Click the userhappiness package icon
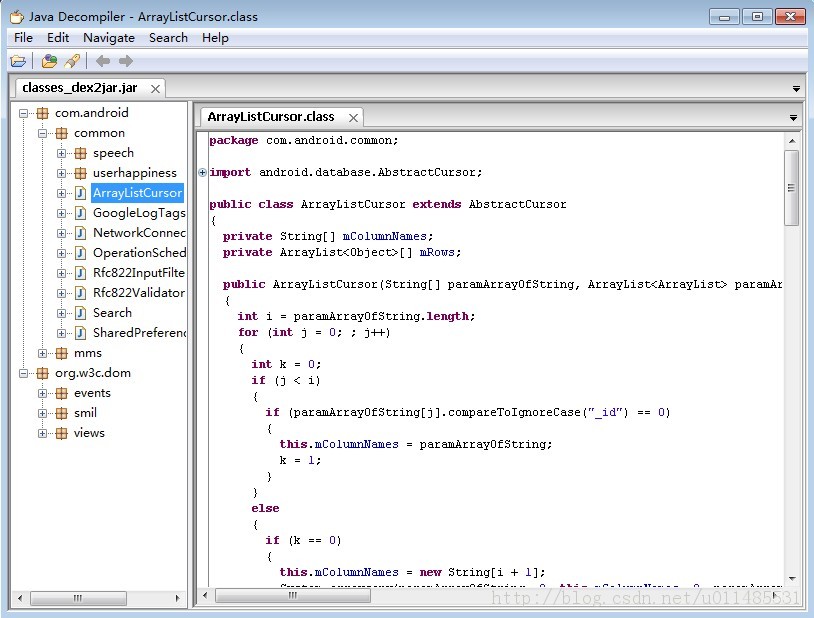 (80, 173)
